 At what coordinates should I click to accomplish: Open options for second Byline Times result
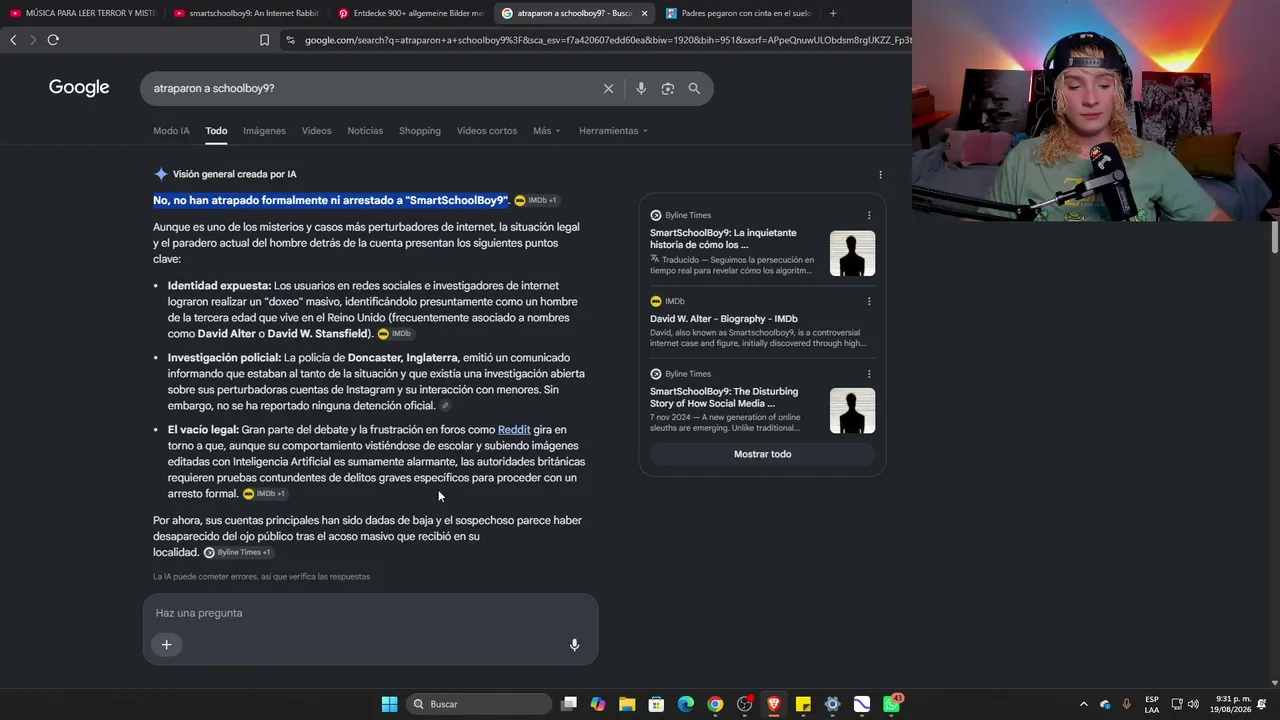pyautogui.click(x=869, y=374)
